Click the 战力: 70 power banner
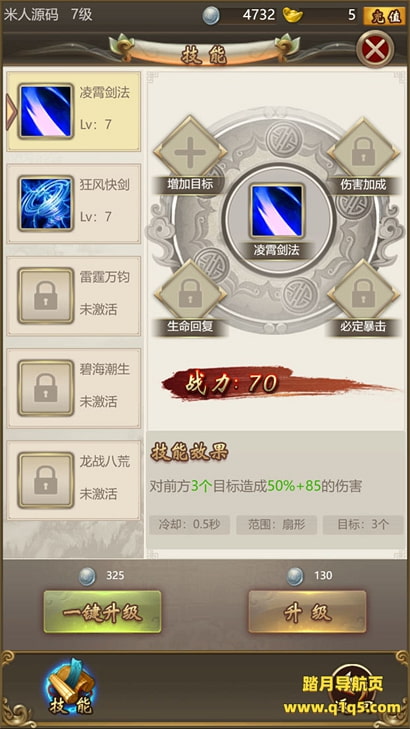 coord(279,384)
